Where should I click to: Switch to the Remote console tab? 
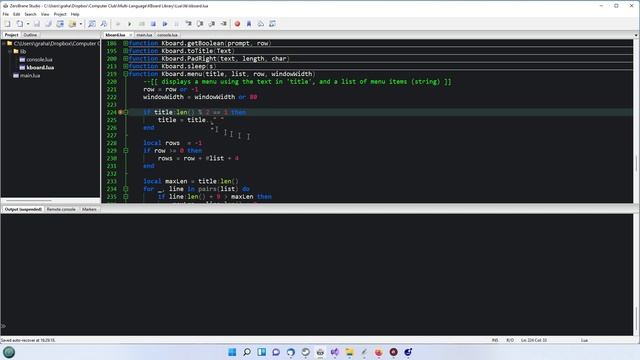[x=61, y=209]
